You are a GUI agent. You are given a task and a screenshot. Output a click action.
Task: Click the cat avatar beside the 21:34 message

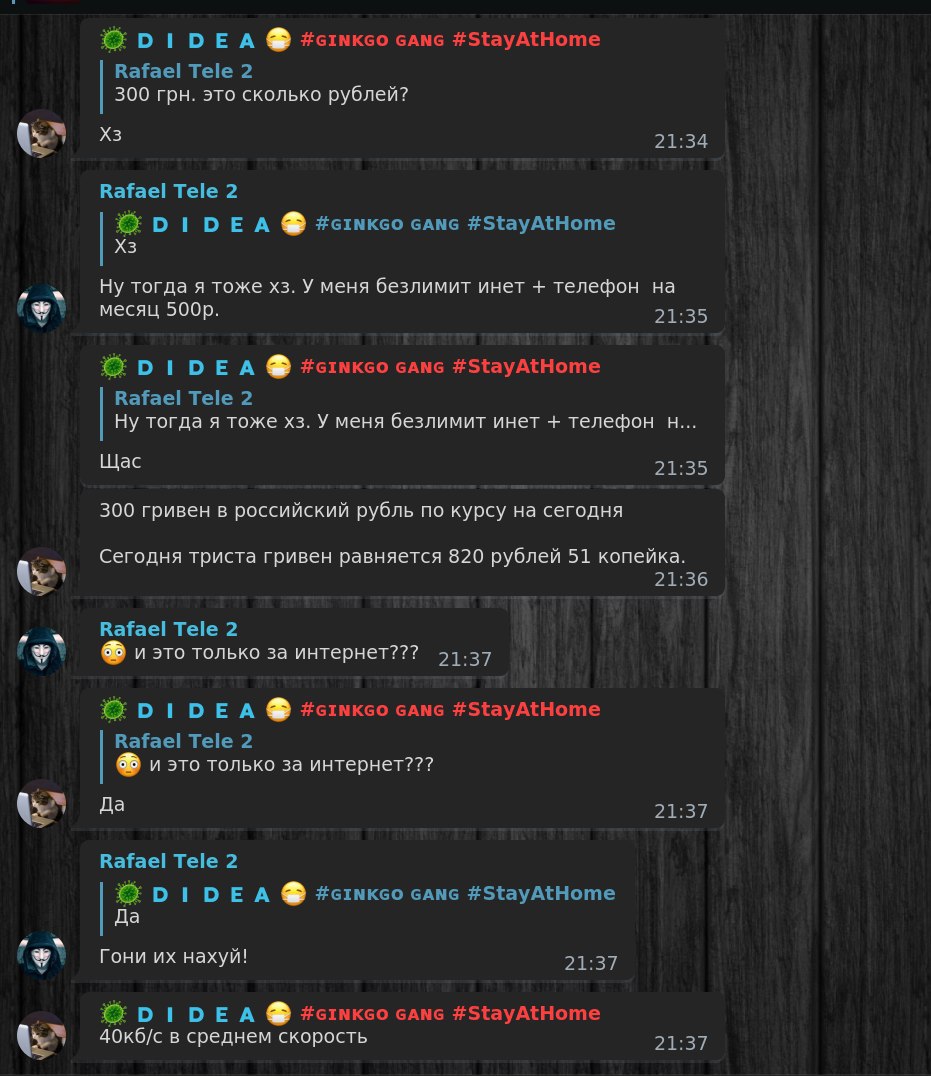pos(41,134)
